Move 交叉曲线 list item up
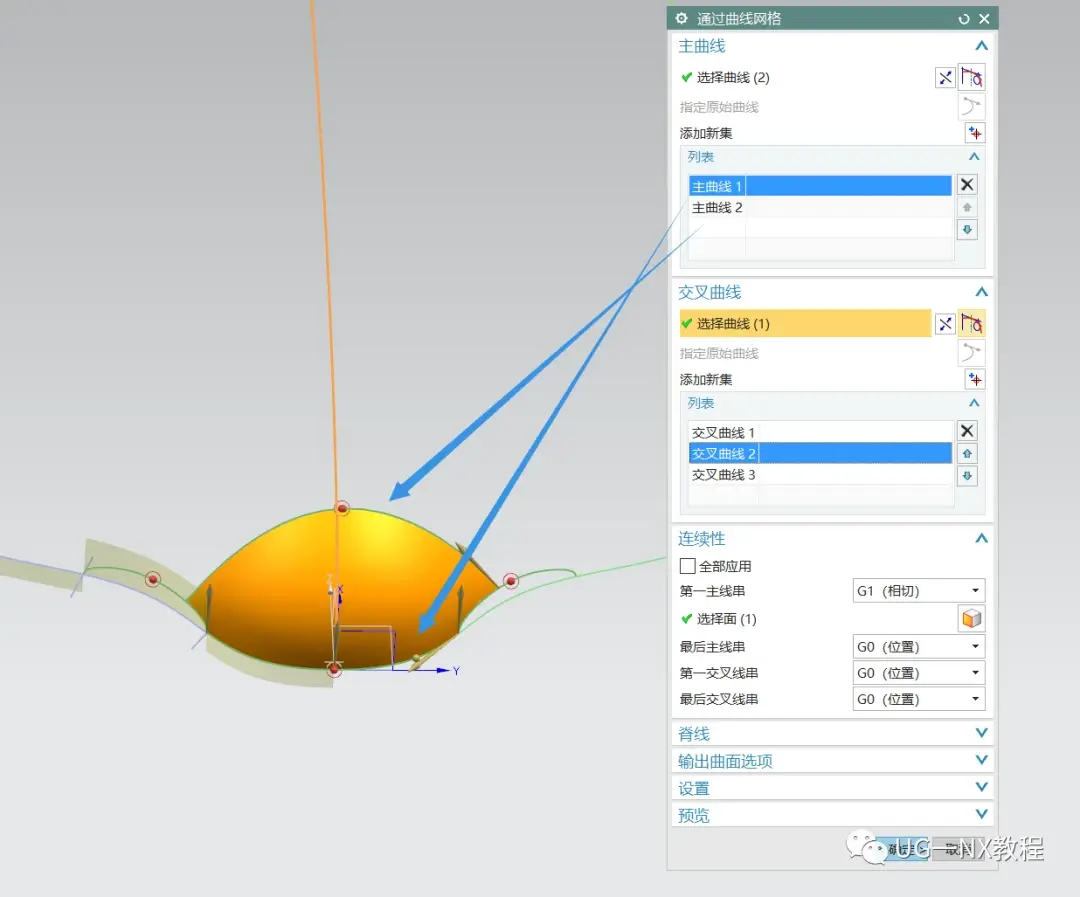Image resolution: width=1080 pixels, height=897 pixels. pos(967,453)
